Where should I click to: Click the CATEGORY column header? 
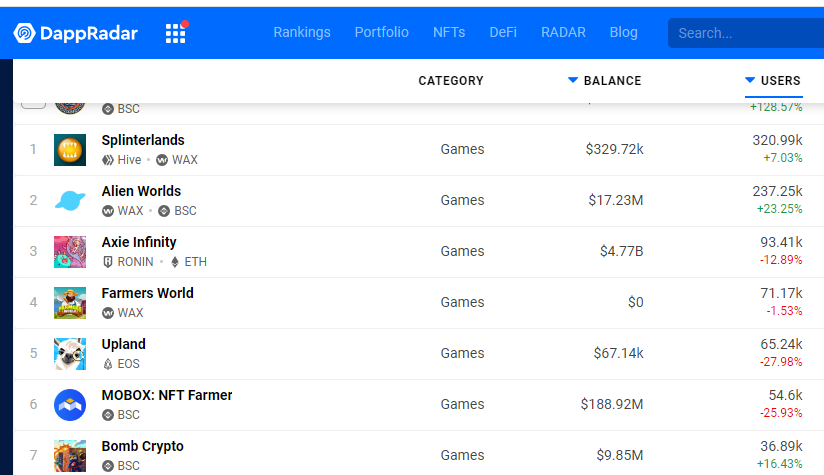click(x=451, y=81)
